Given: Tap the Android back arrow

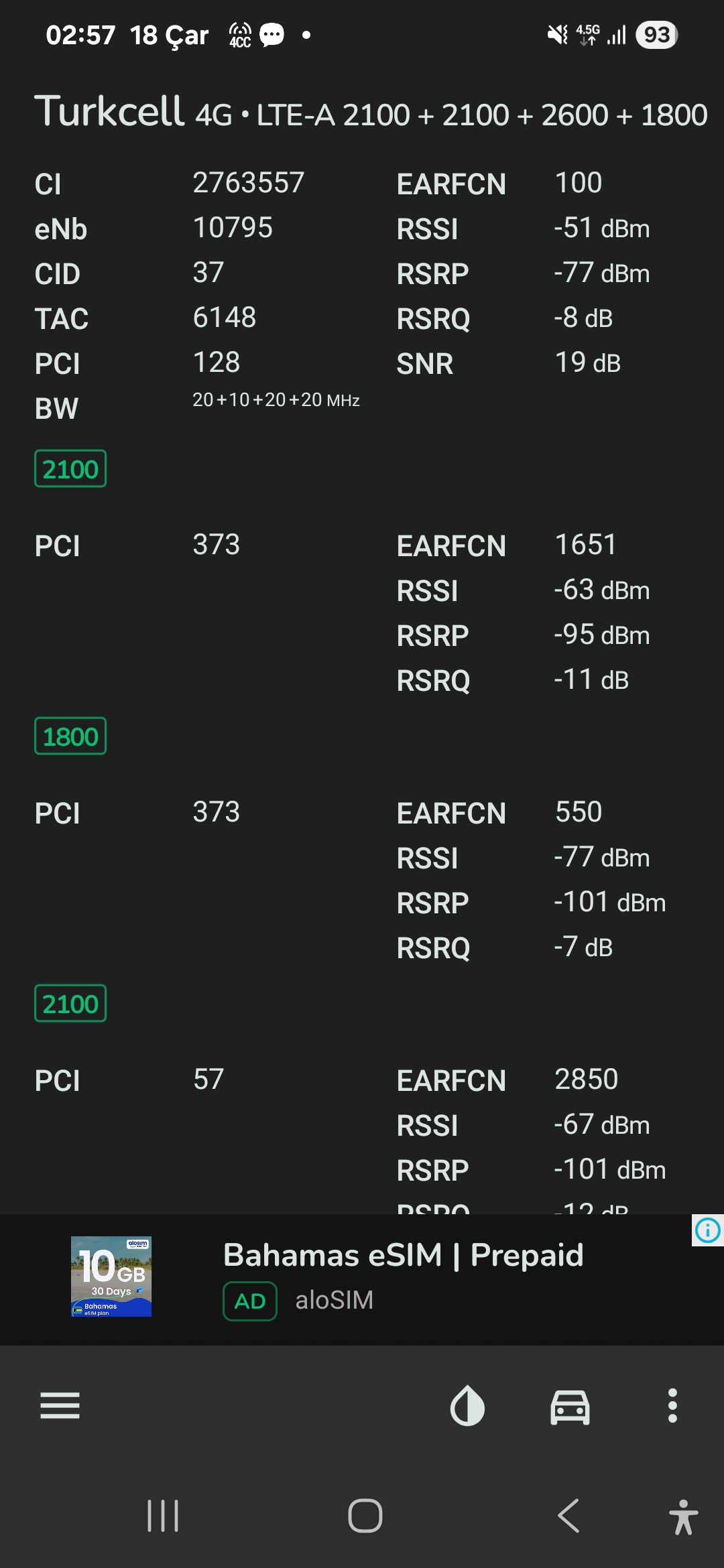Looking at the screenshot, I should click(568, 1516).
